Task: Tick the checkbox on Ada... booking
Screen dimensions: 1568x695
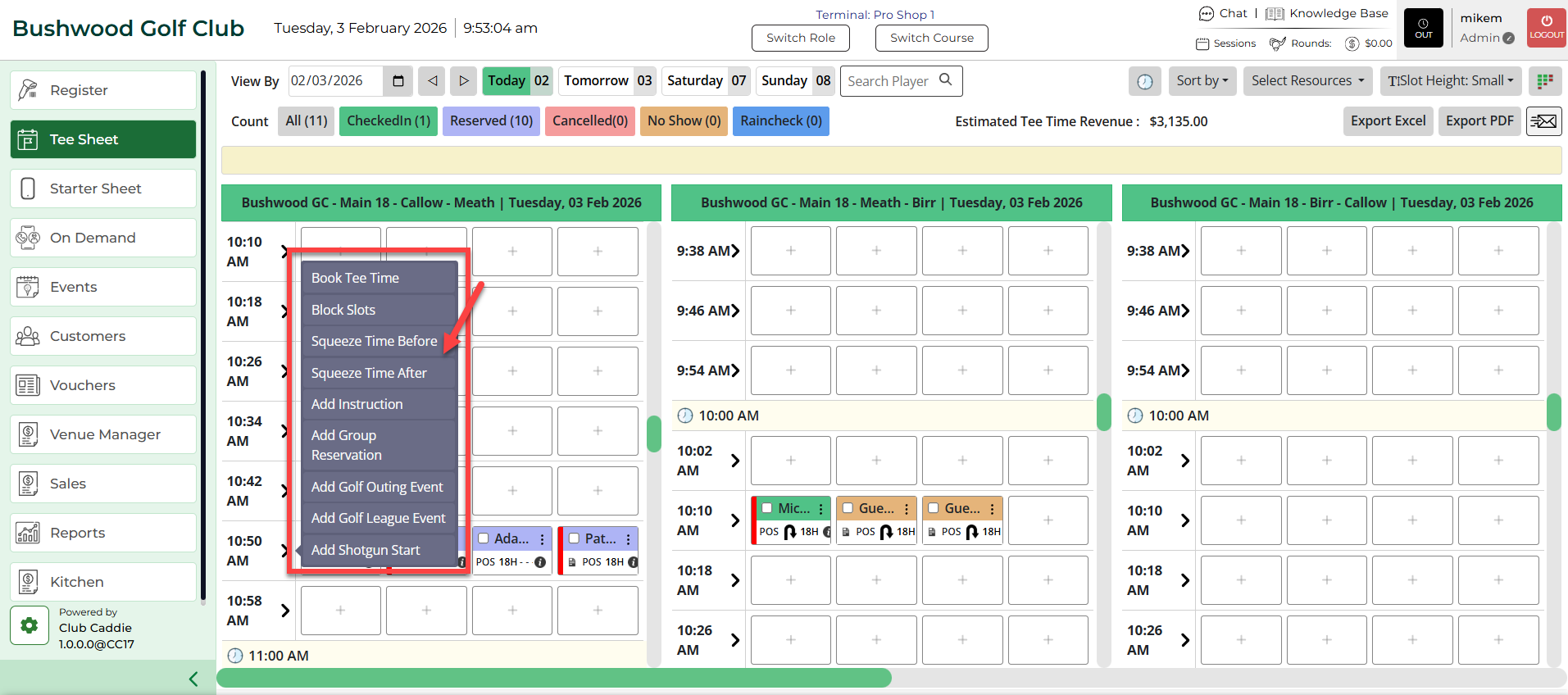Action: click(x=484, y=538)
